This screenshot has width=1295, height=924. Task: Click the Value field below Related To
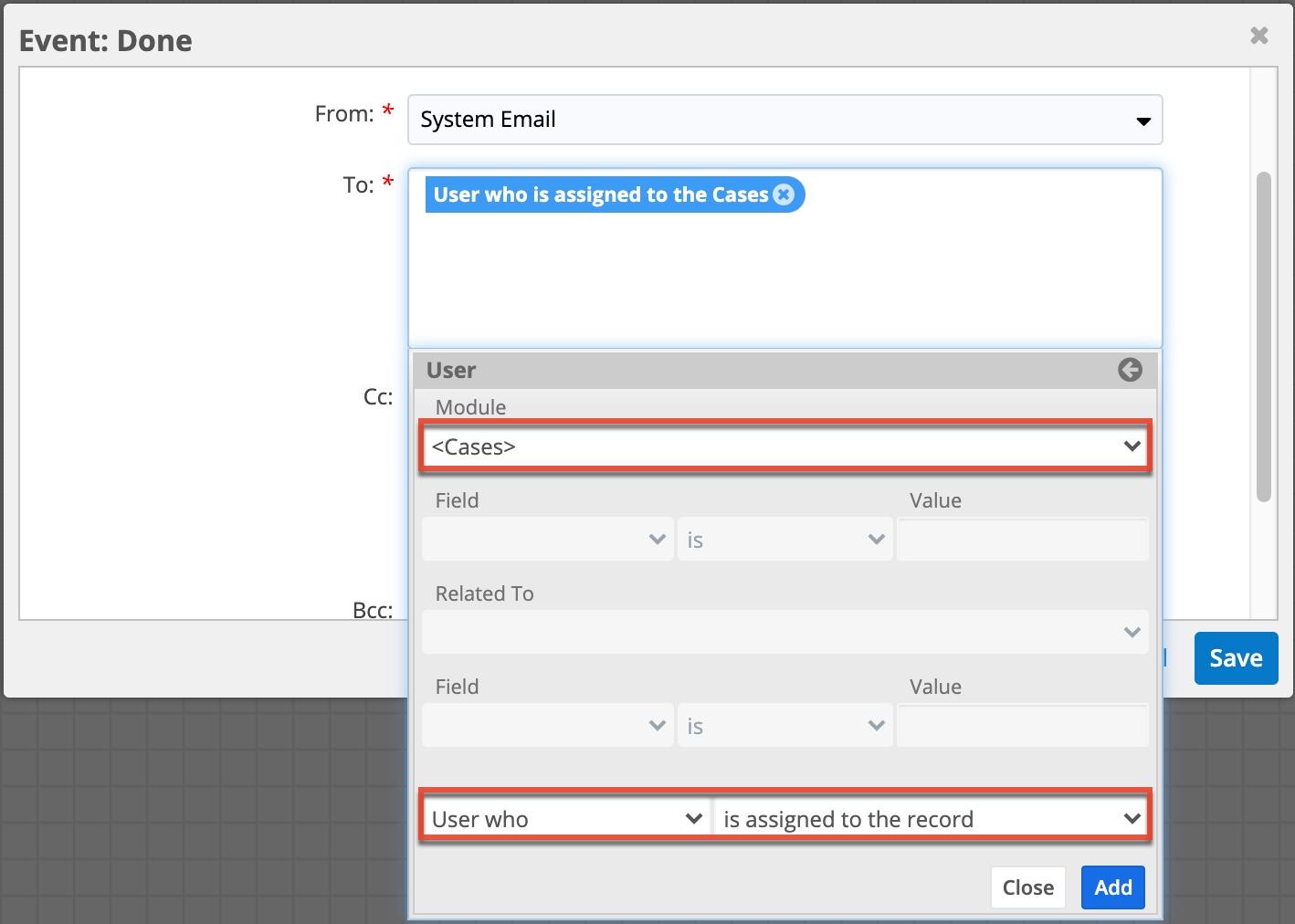coord(1022,725)
